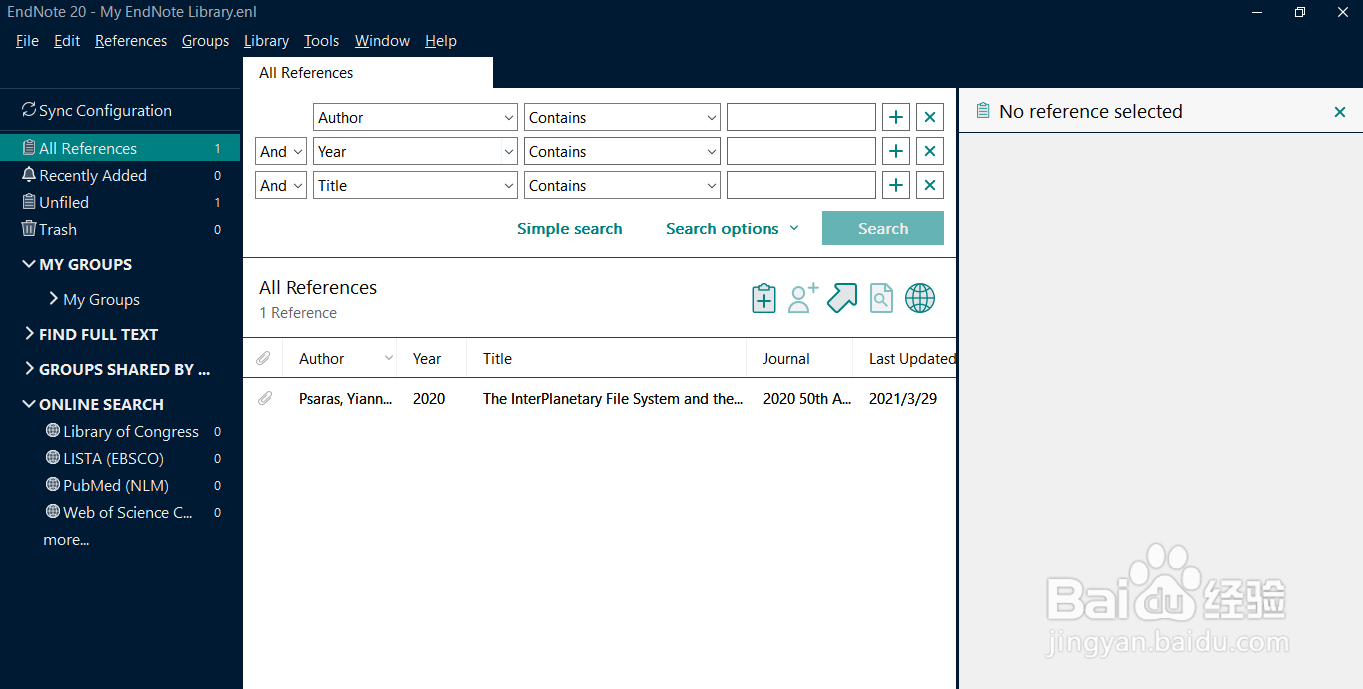Click the globe icon beside PubMed (NLM)
Screen dimensions: 1363x689
[x=53, y=485]
